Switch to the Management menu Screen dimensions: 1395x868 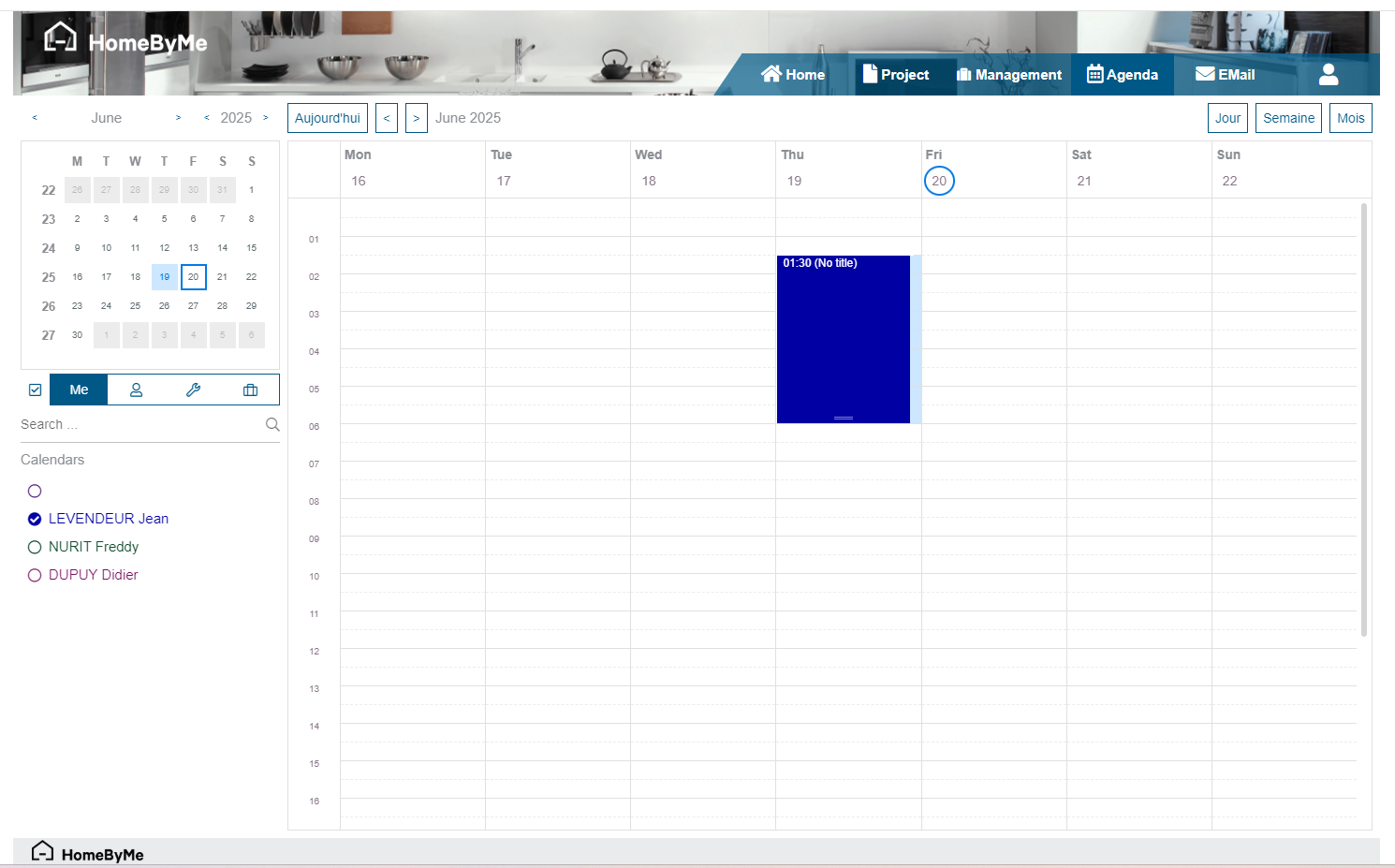coord(1009,75)
